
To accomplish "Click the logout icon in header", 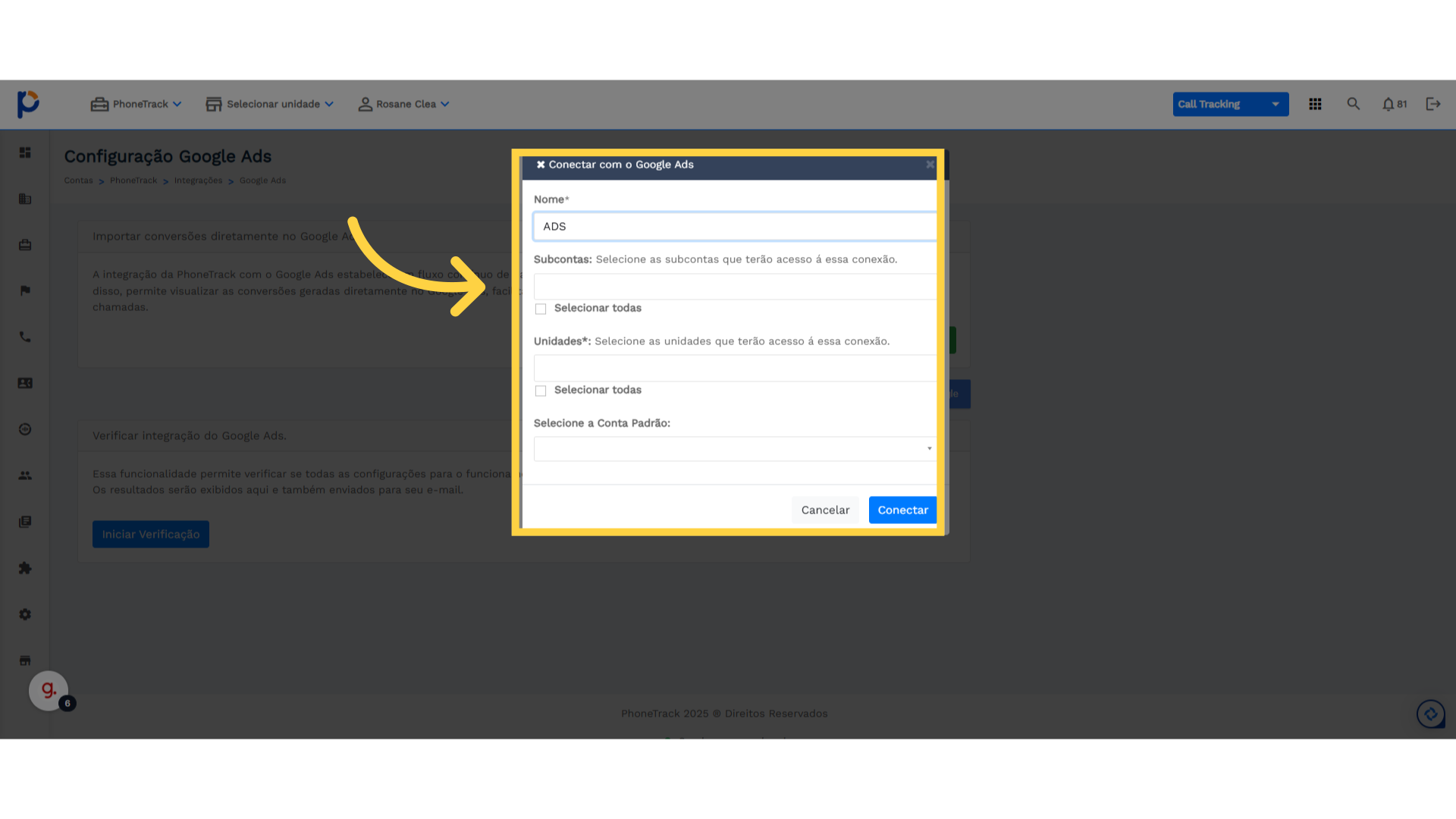I will (x=1432, y=104).
